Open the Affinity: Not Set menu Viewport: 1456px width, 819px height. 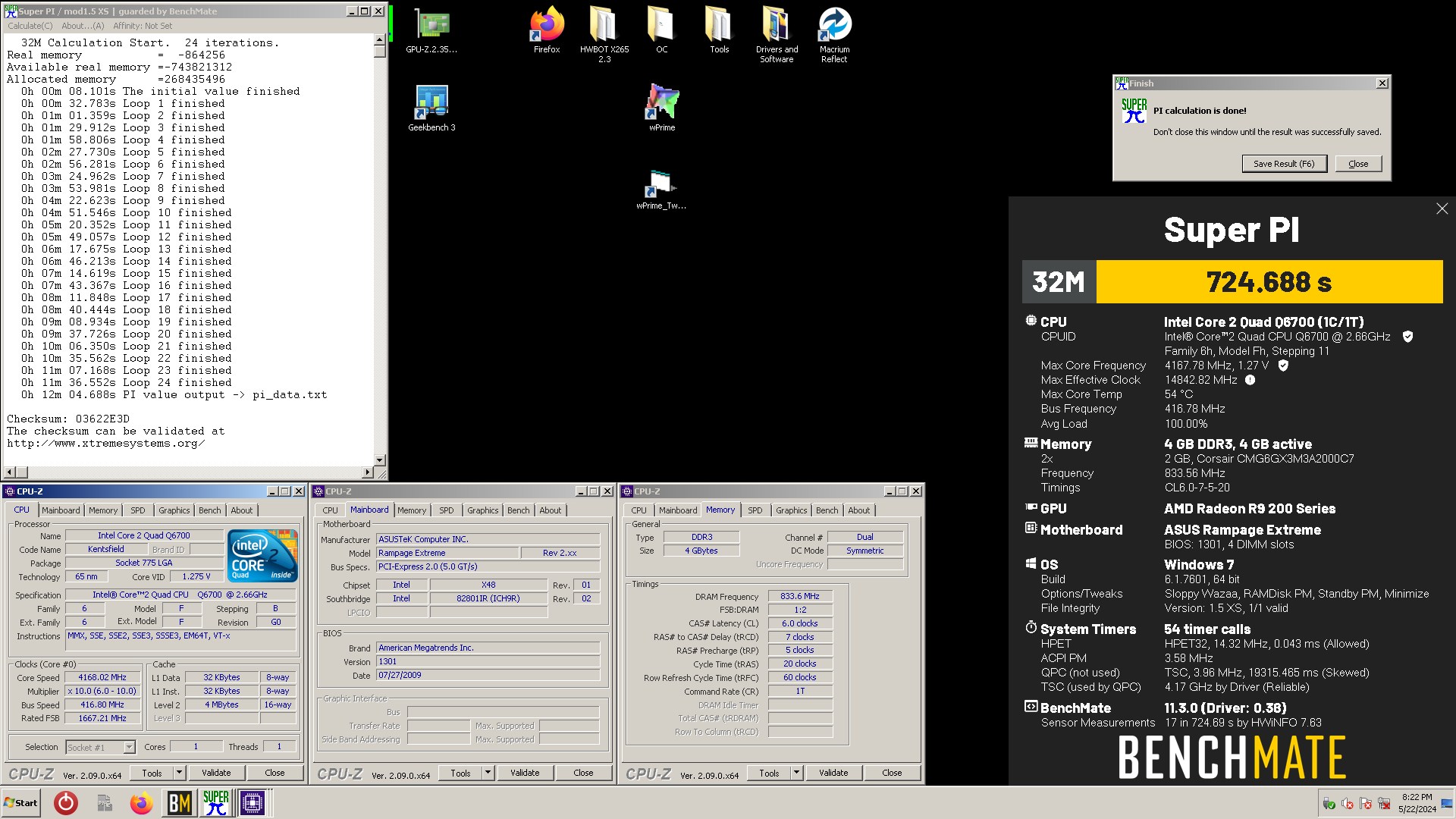(143, 26)
